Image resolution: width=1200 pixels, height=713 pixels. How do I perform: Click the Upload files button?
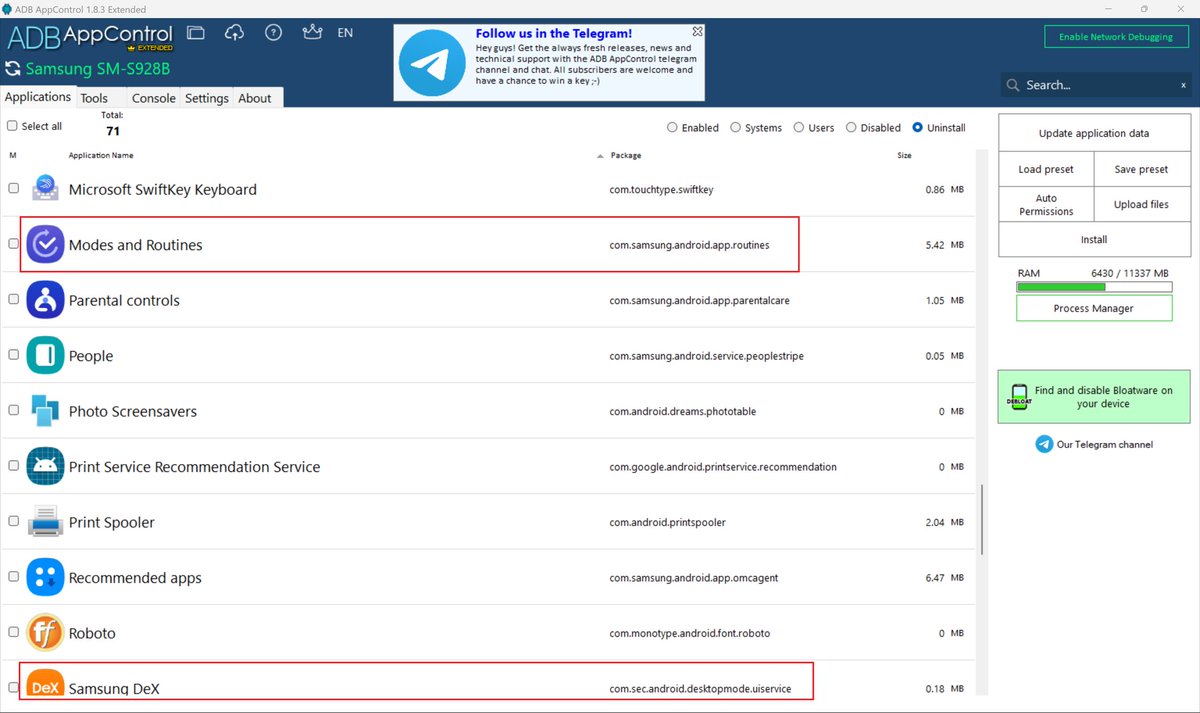pyautogui.click(x=1141, y=204)
